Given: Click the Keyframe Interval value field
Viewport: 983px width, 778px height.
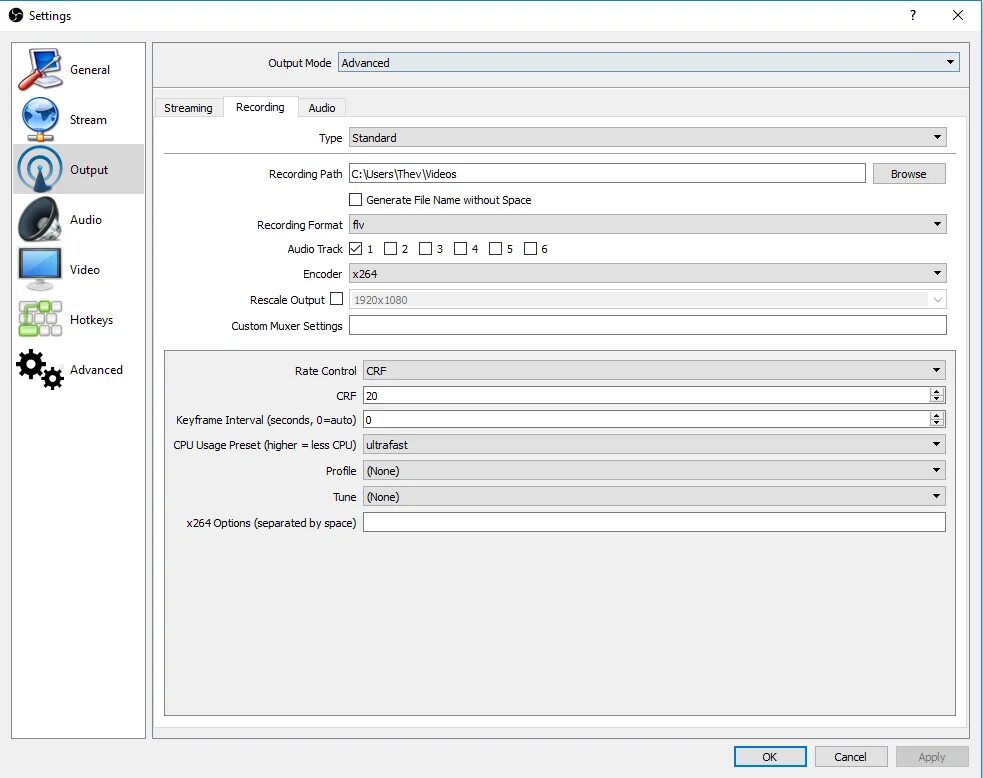Looking at the screenshot, I should 646,419.
